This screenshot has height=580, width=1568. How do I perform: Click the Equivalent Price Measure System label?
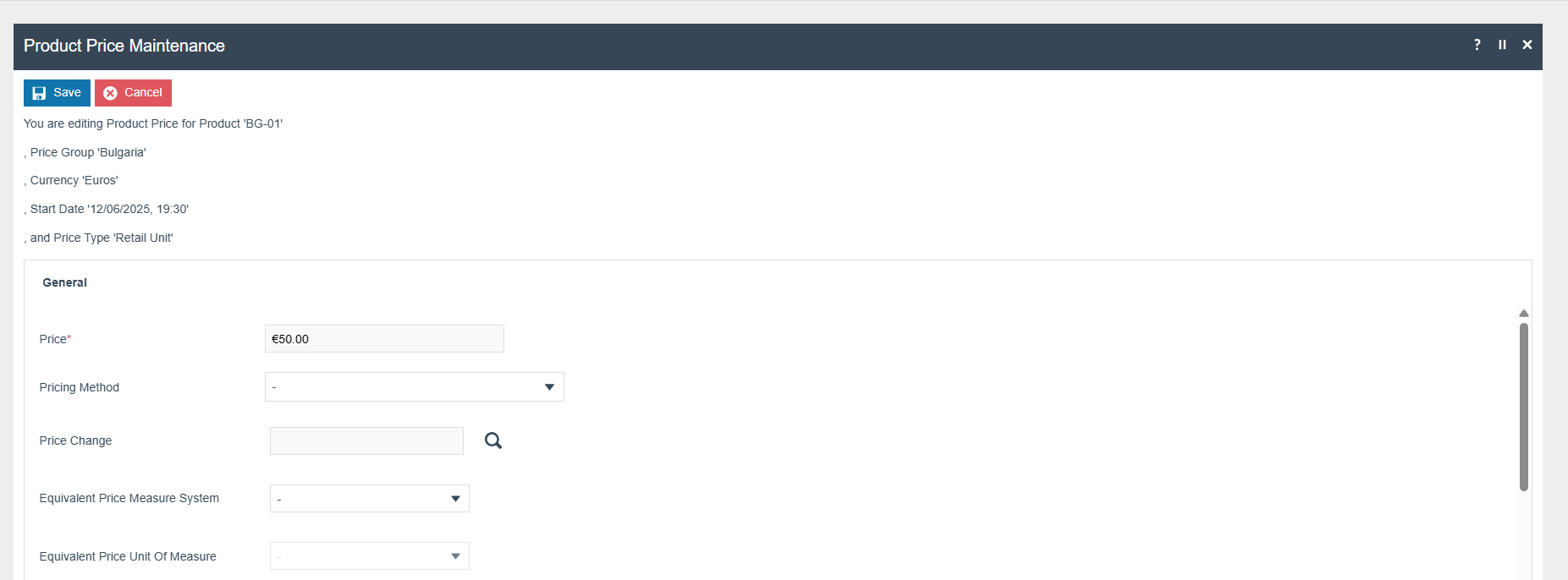click(129, 498)
